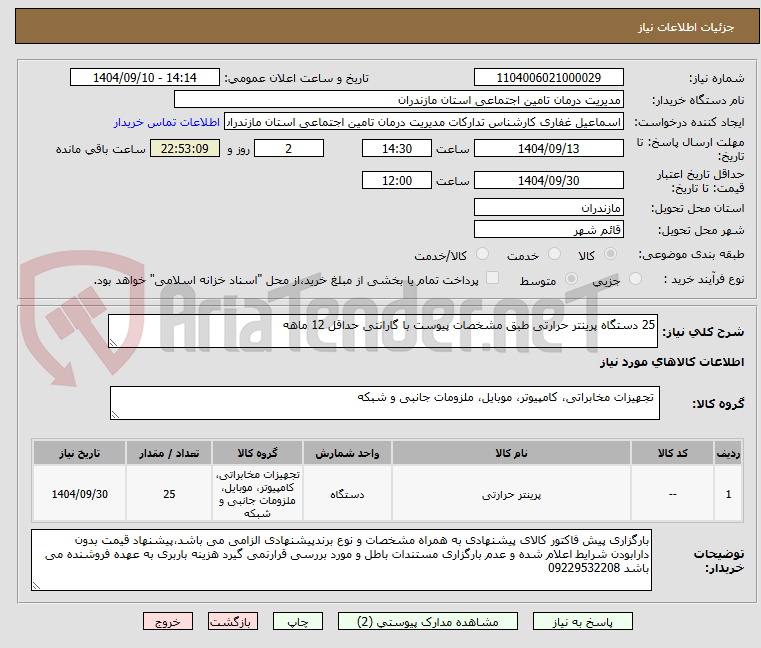Screen dimensions: 761x648
Task: Click the بازگشت back button
Action: (x=232, y=621)
